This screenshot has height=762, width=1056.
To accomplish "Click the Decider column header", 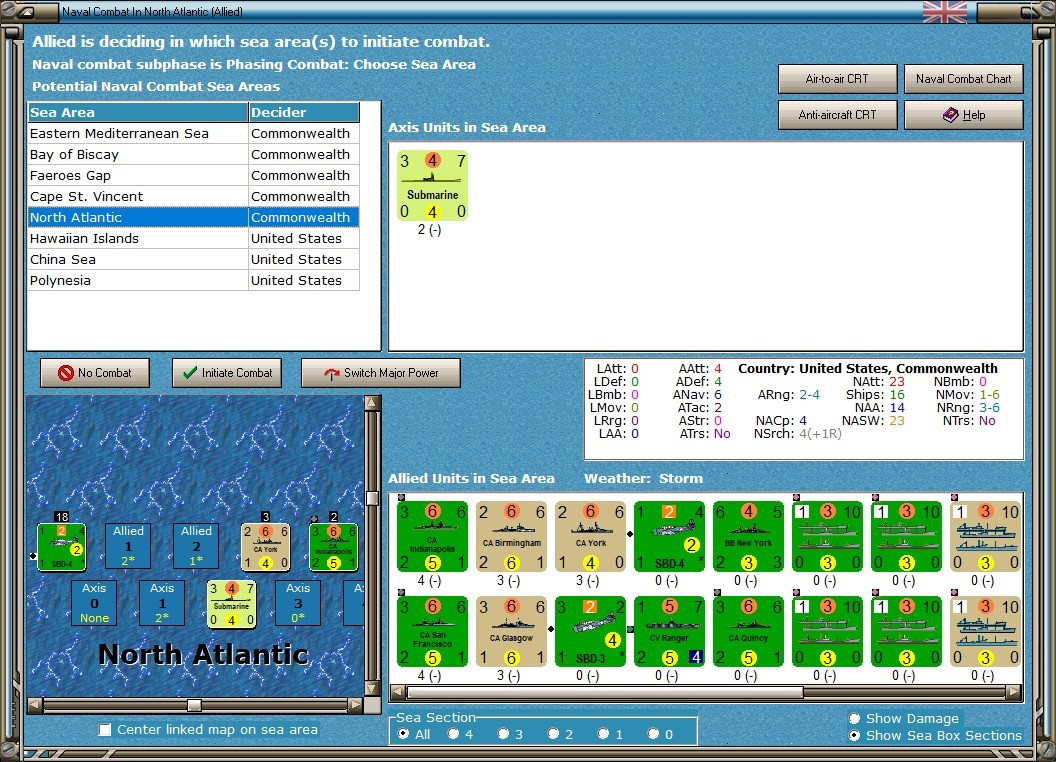I will click(x=304, y=113).
